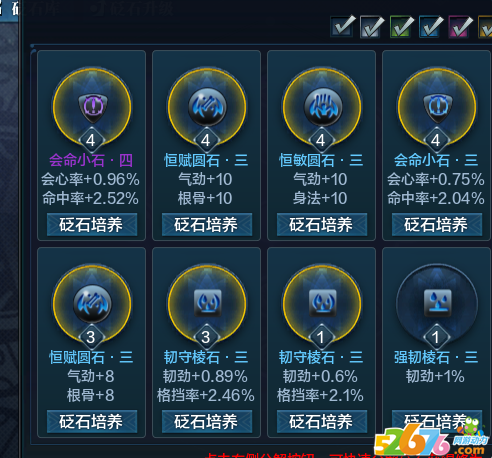The image size is (492, 458).
Task: Click 砭石培养 under blue 会命小石·三
Action: [x=437, y=225]
